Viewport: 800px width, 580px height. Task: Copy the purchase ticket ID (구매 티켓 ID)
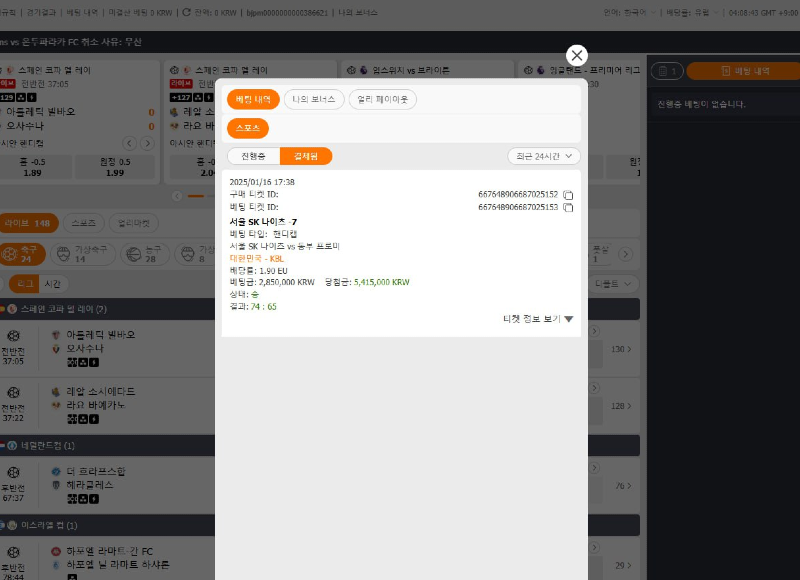567,195
